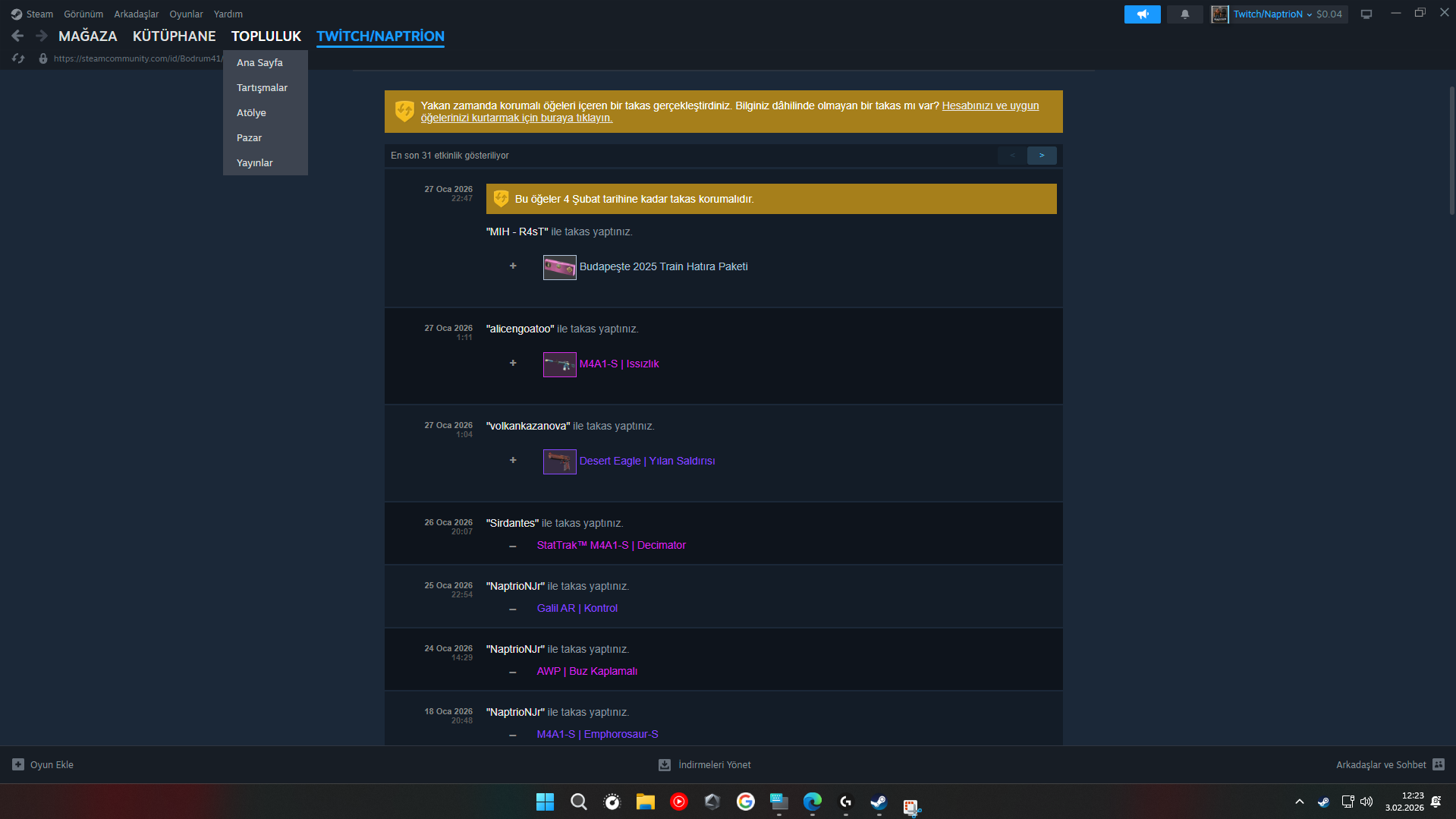
Task: Click the lock icon beside the URL
Action: [x=43, y=58]
